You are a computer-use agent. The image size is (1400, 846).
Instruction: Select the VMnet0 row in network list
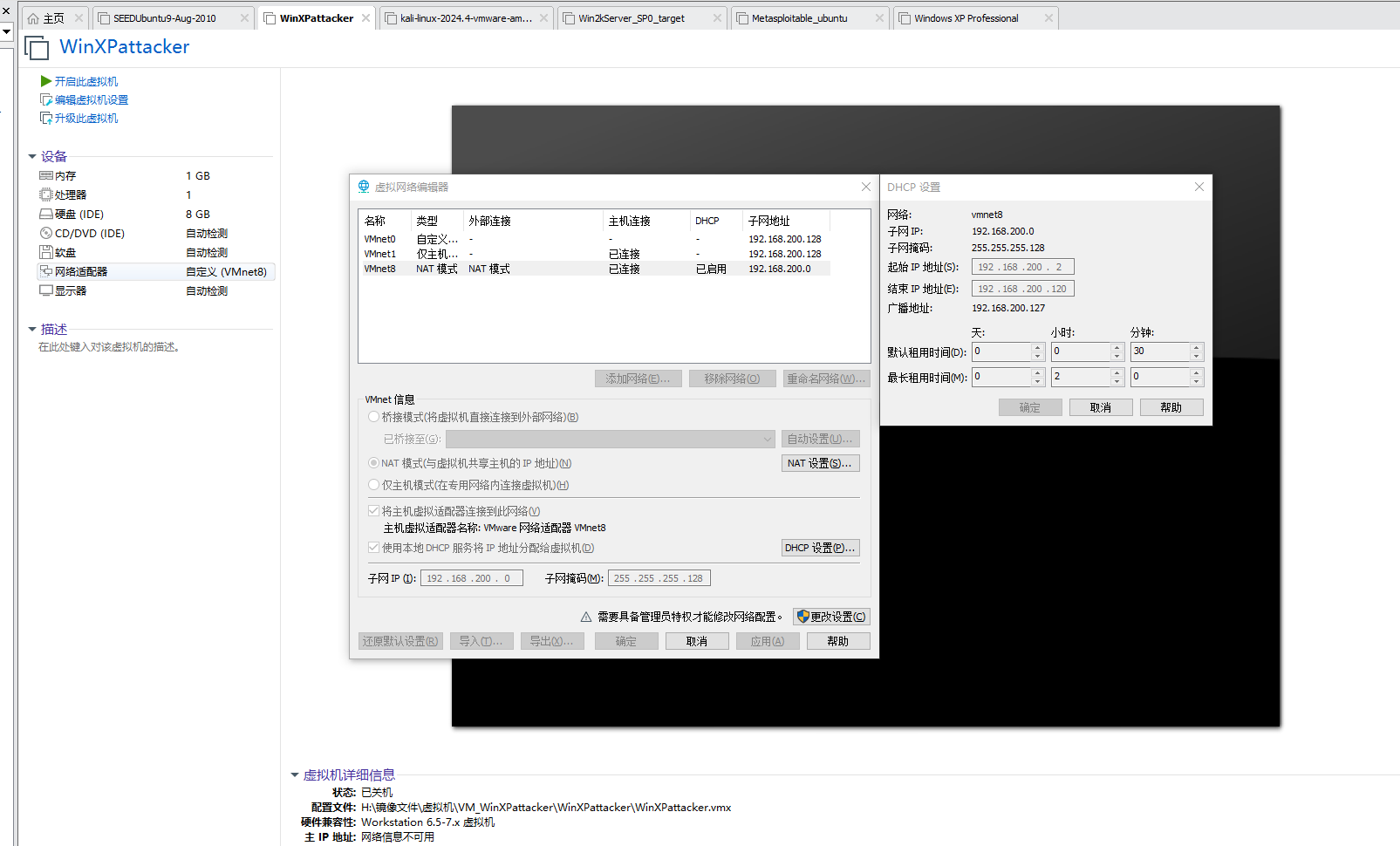[x=594, y=239]
